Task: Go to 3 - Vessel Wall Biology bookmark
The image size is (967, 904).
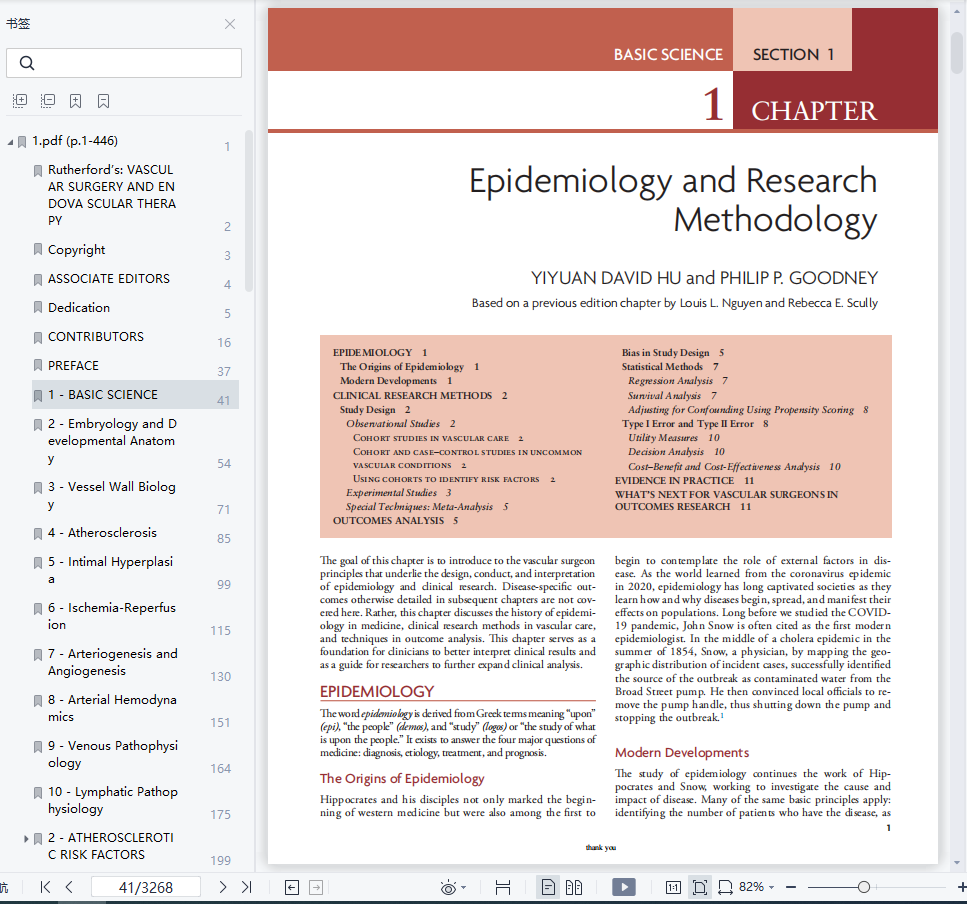Action: click(112, 495)
